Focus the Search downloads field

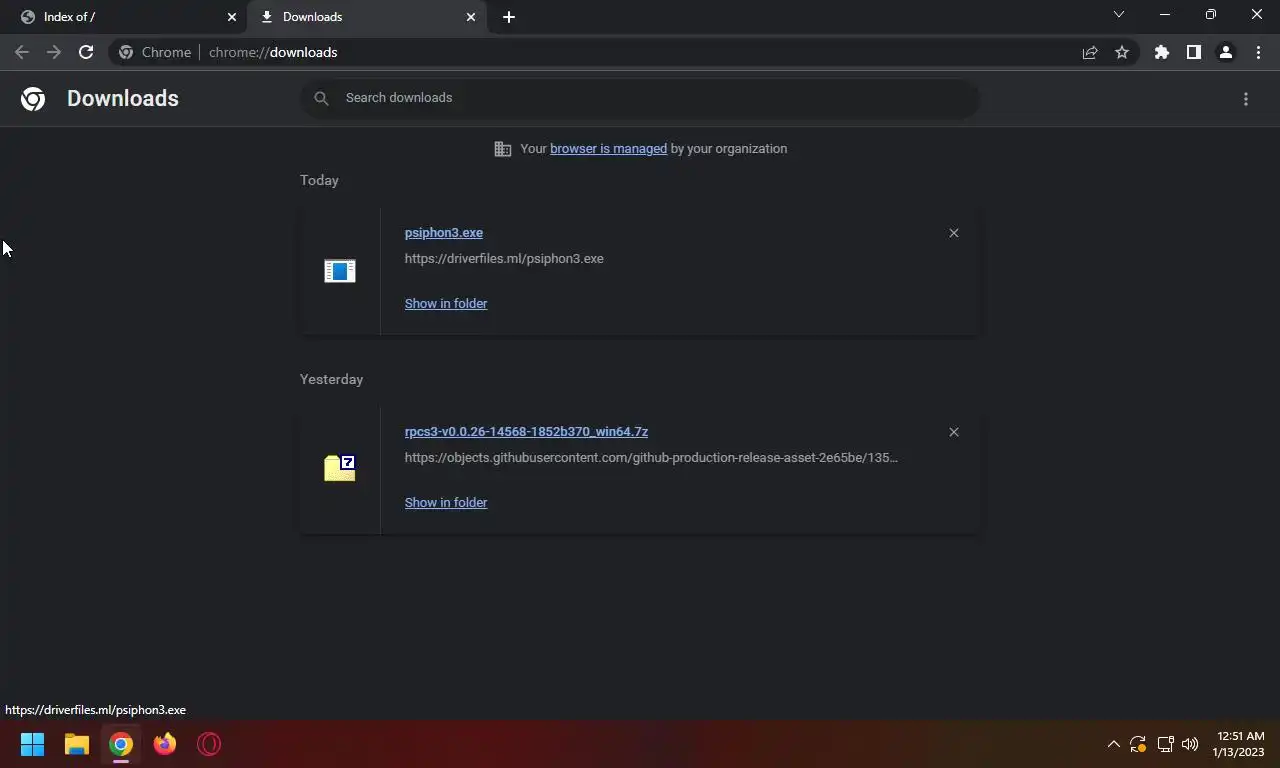[640, 98]
